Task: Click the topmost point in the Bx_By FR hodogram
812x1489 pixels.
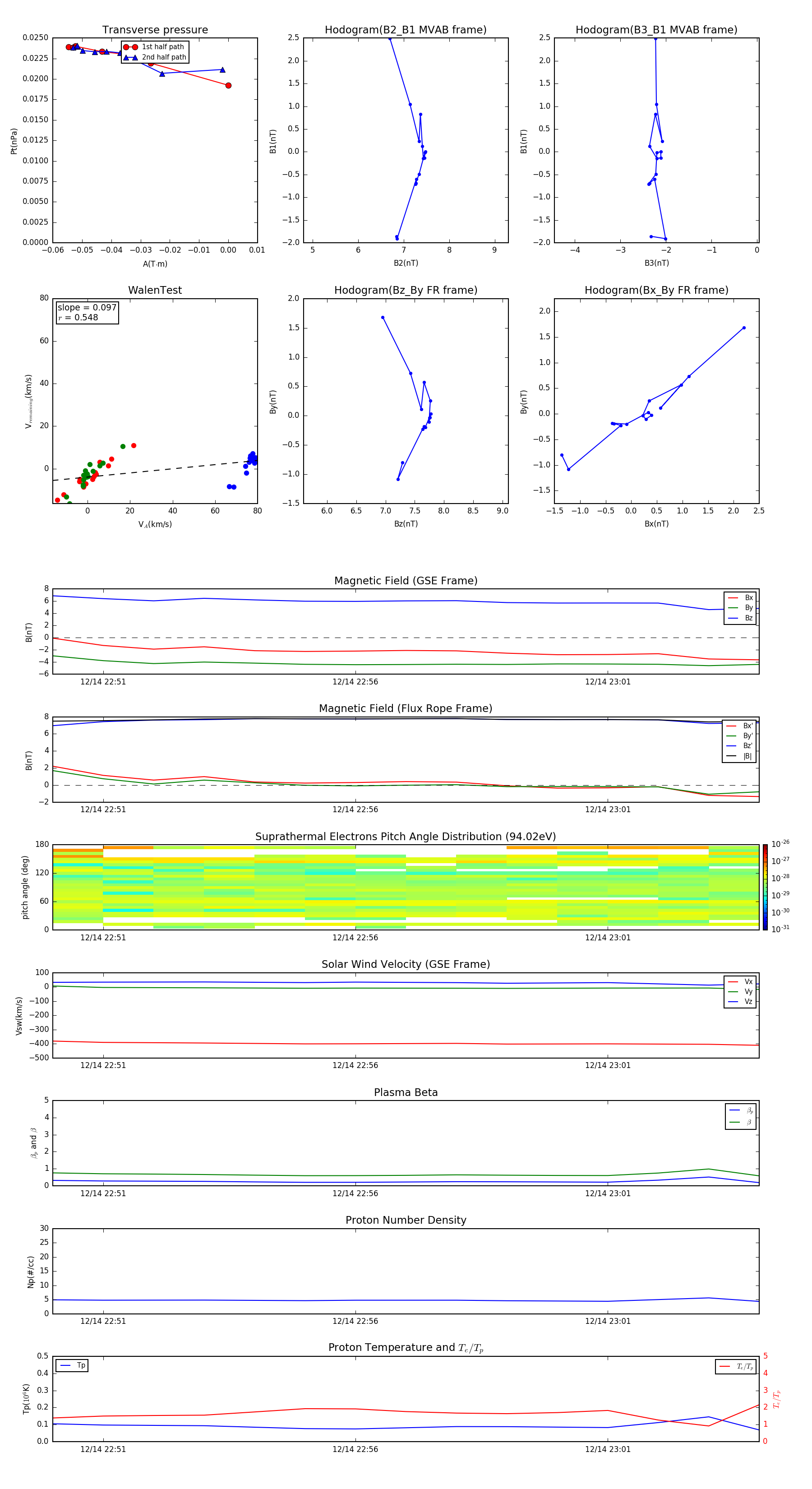Action: point(744,328)
